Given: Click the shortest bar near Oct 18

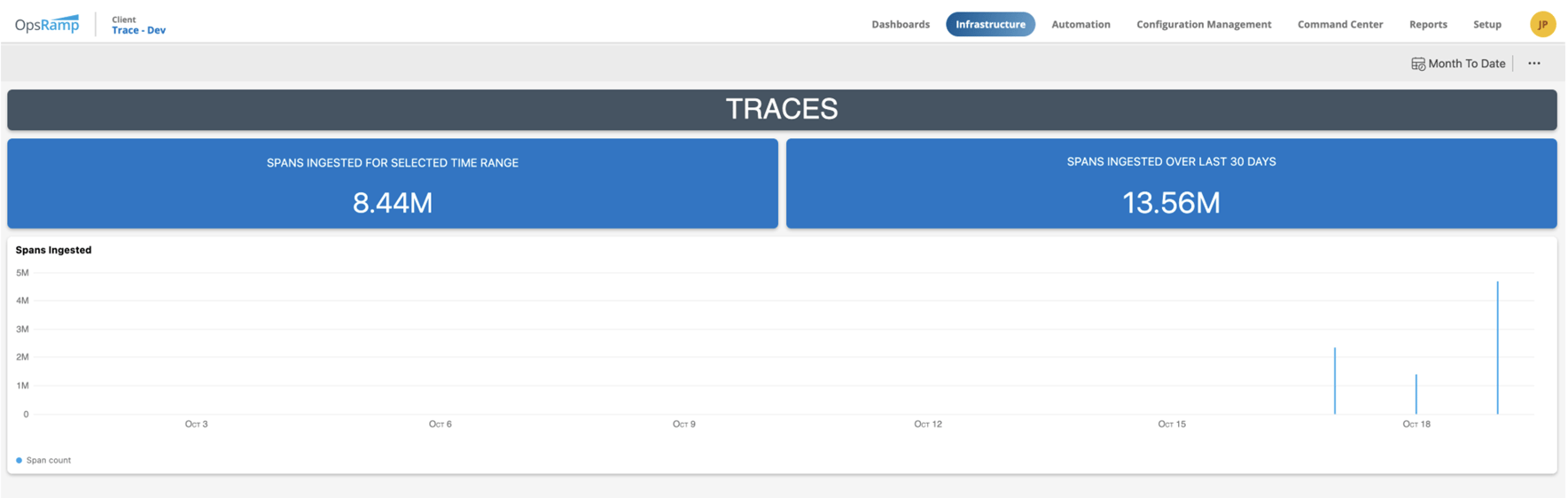Looking at the screenshot, I should tap(1416, 394).
